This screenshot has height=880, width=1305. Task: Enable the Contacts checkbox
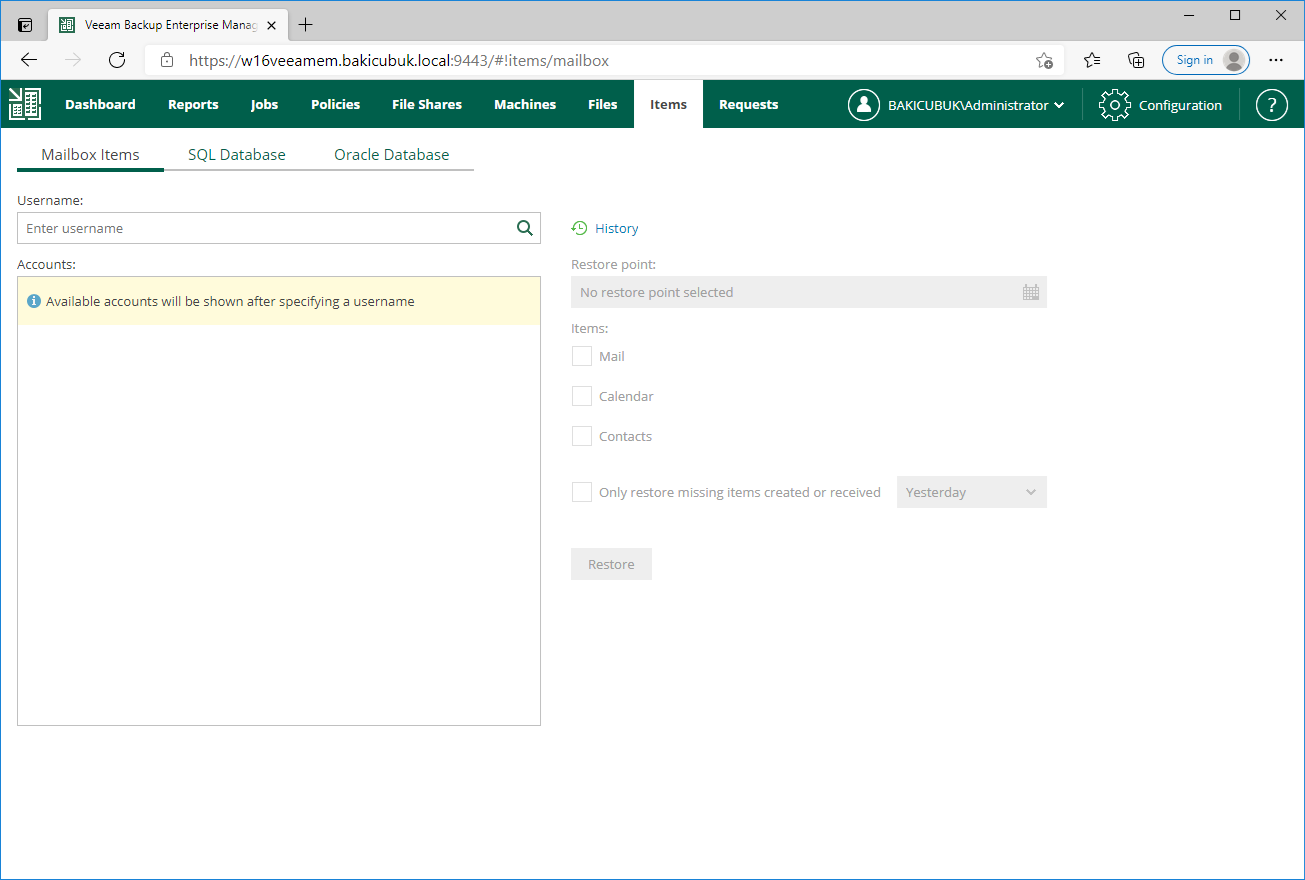point(582,436)
